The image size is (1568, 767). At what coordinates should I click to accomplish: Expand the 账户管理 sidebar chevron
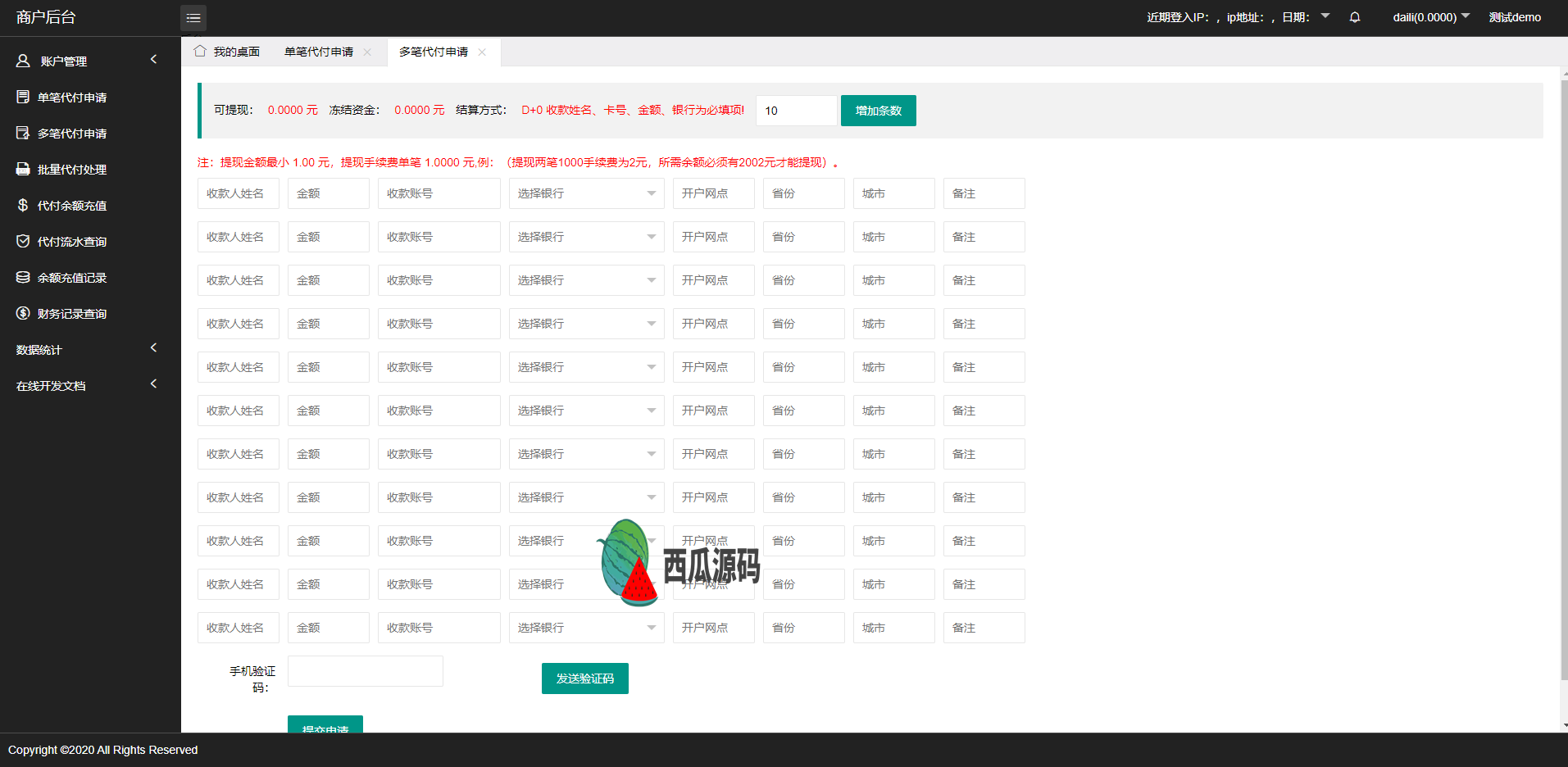coord(153,59)
